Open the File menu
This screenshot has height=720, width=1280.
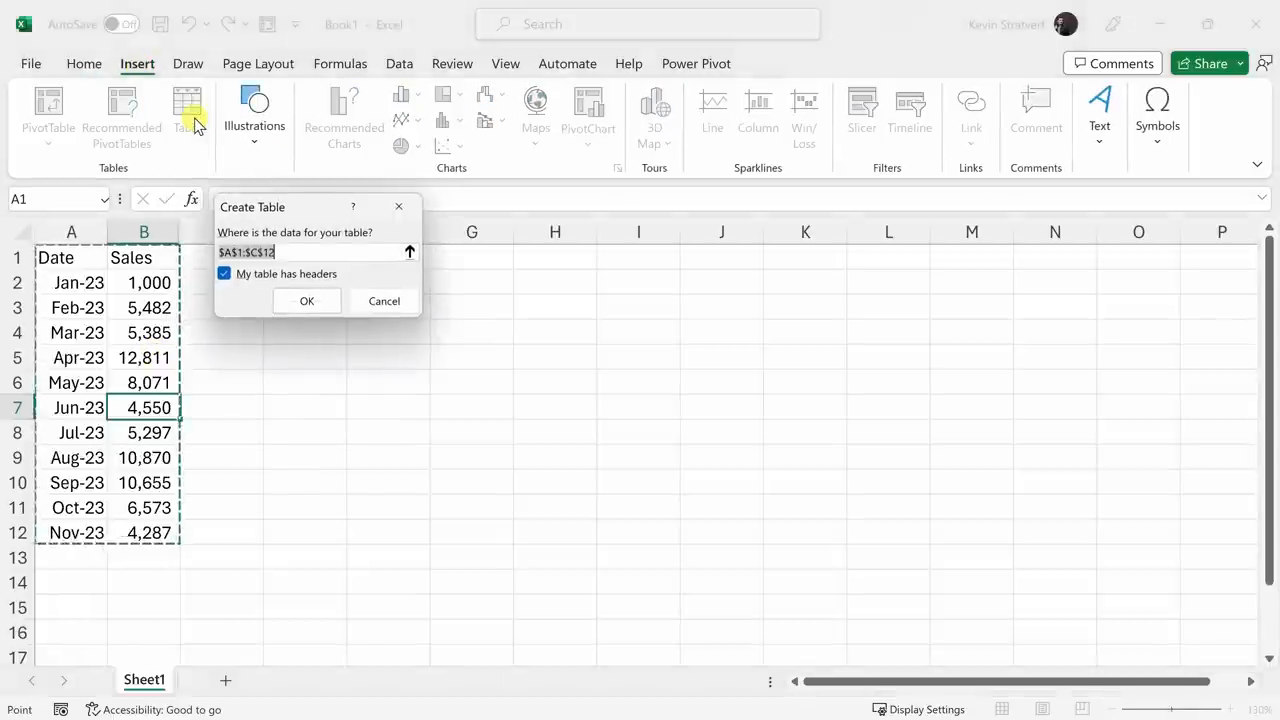pyautogui.click(x=31, y=63)
